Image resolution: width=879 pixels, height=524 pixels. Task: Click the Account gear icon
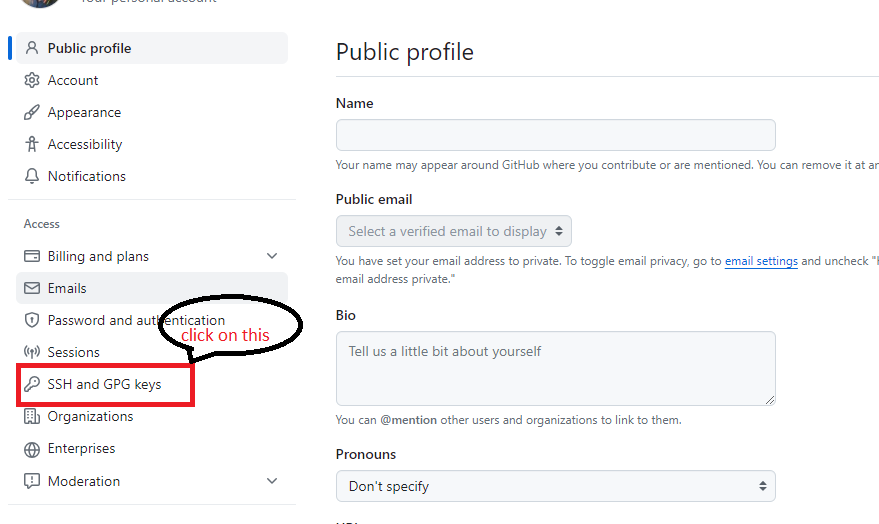[32, 80]
